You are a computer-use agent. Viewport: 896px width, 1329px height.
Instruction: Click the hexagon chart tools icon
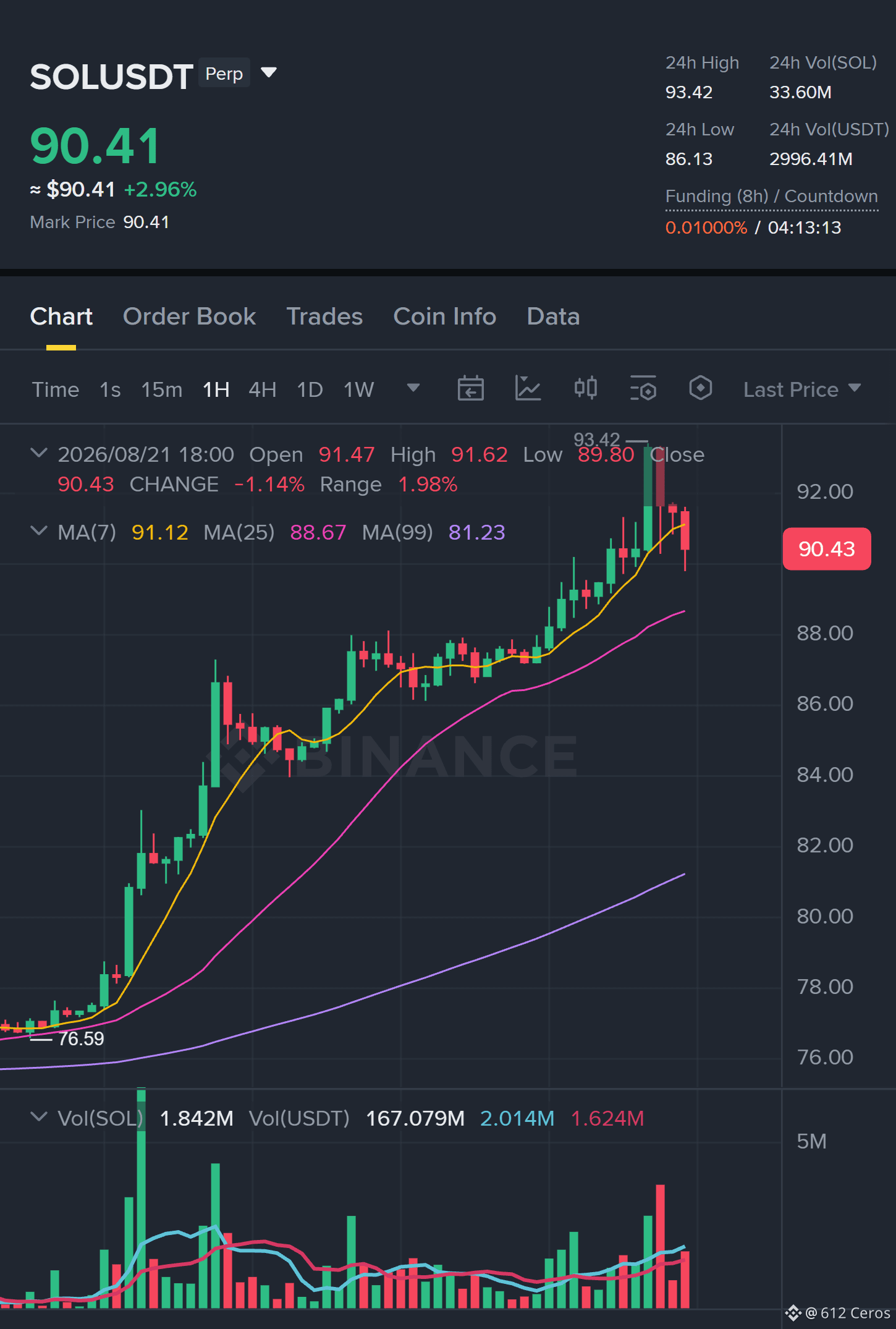point(700,389)
